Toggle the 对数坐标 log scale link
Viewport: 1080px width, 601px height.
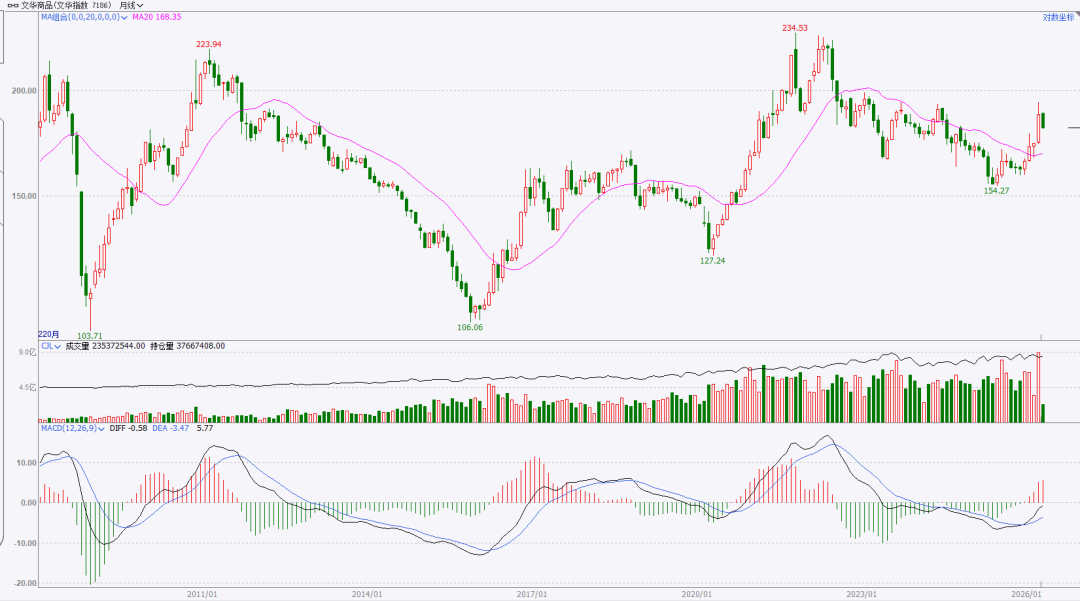pos(1056,17)
